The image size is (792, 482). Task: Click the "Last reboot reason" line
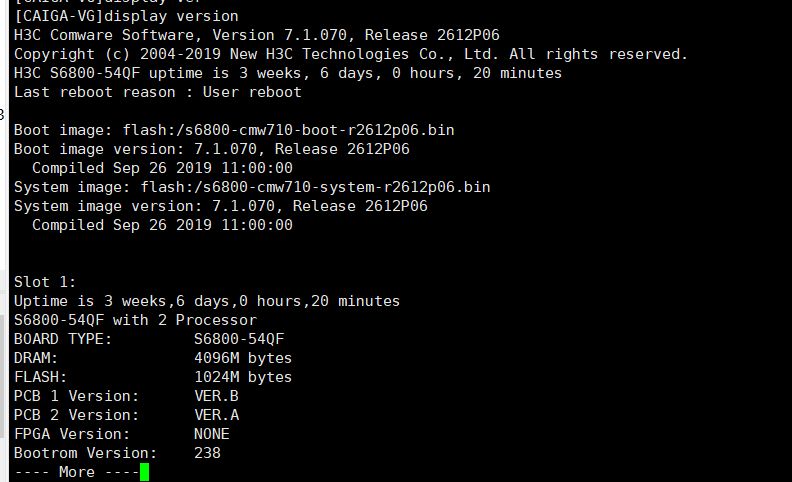[158, 92]
